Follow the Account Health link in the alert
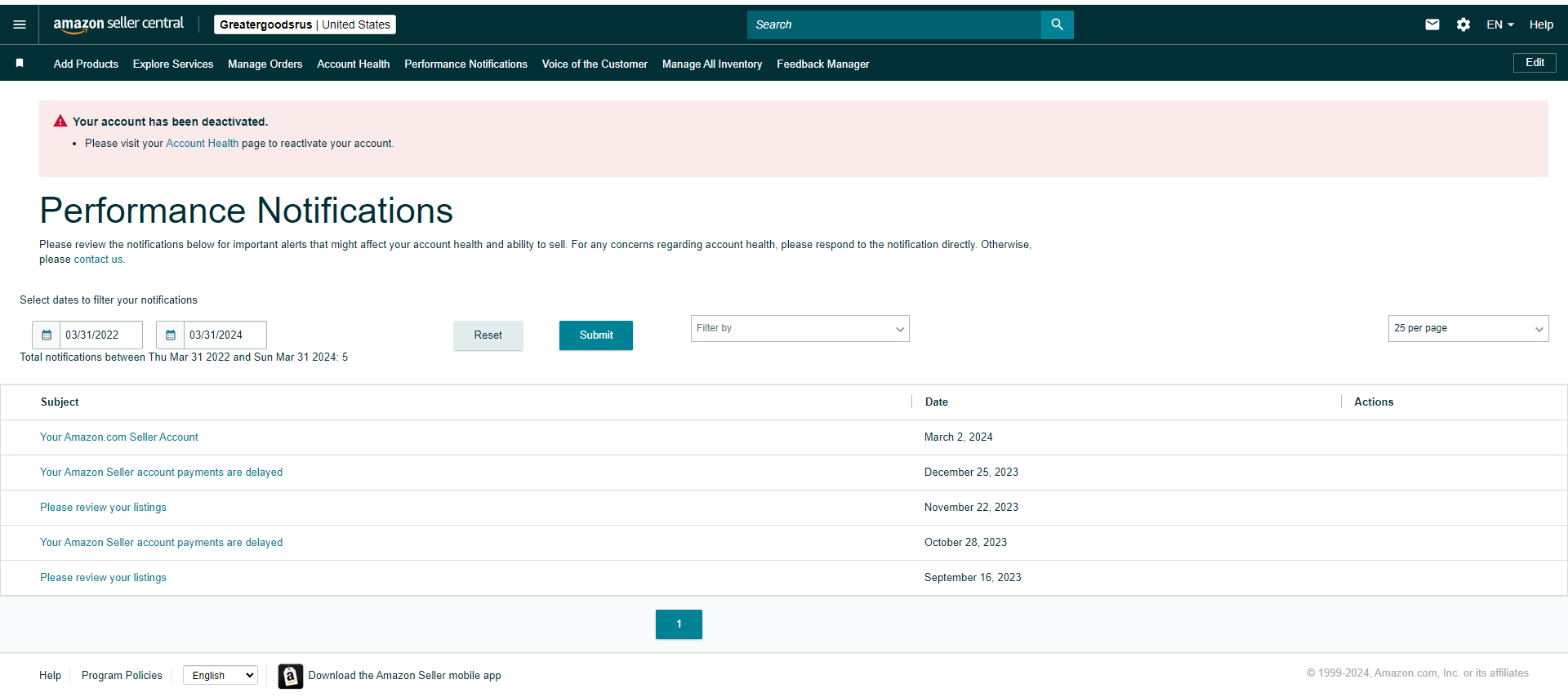 203,144
